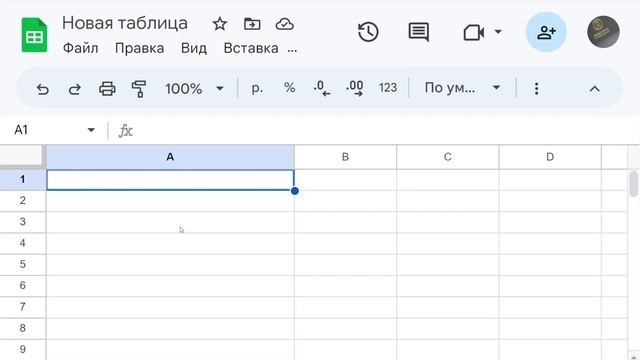Open the comments panel icon
This screenshot has height=360, width=640.
pos(419,32)
